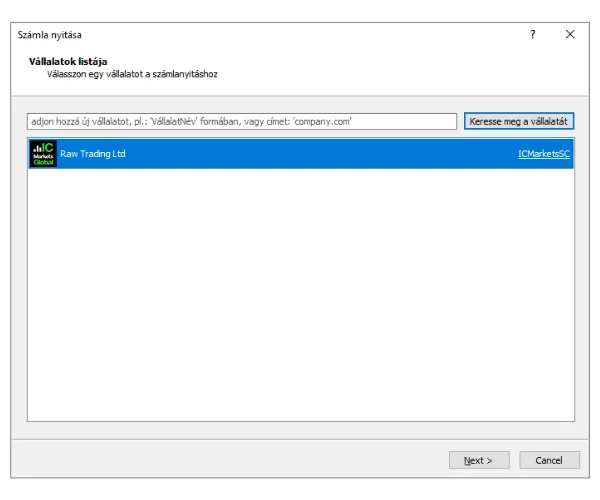
Task: Click the gray gap between Next and Cancel
Action: [x=514, y=460]
